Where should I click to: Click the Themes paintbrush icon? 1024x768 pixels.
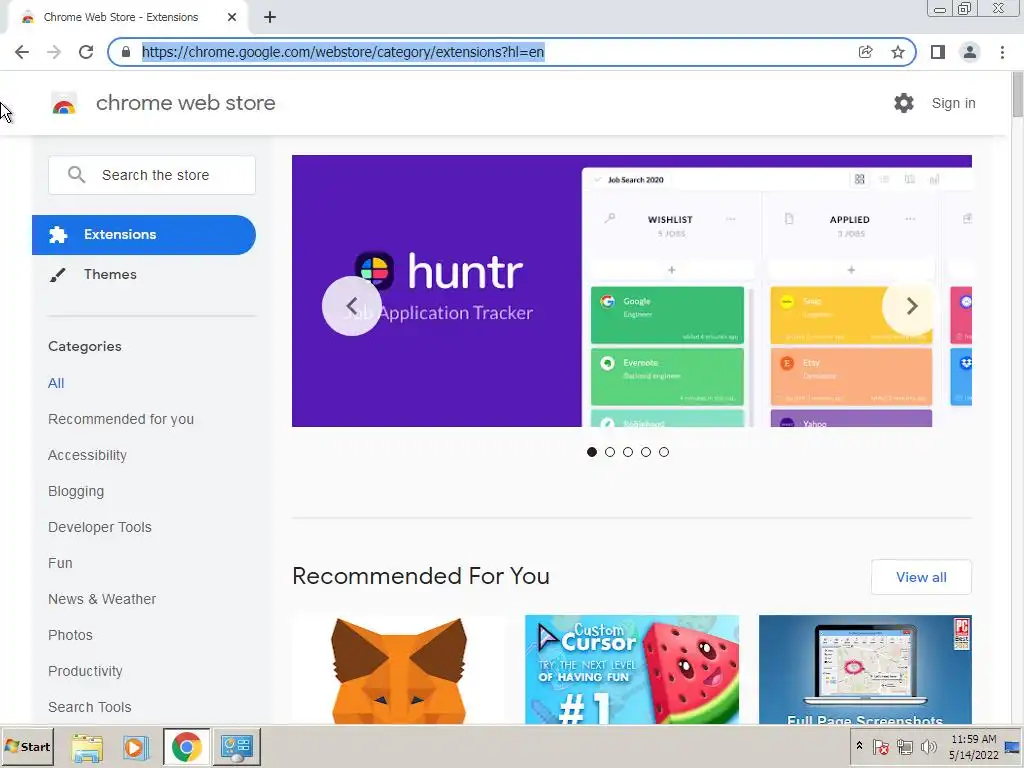[57, 275]
